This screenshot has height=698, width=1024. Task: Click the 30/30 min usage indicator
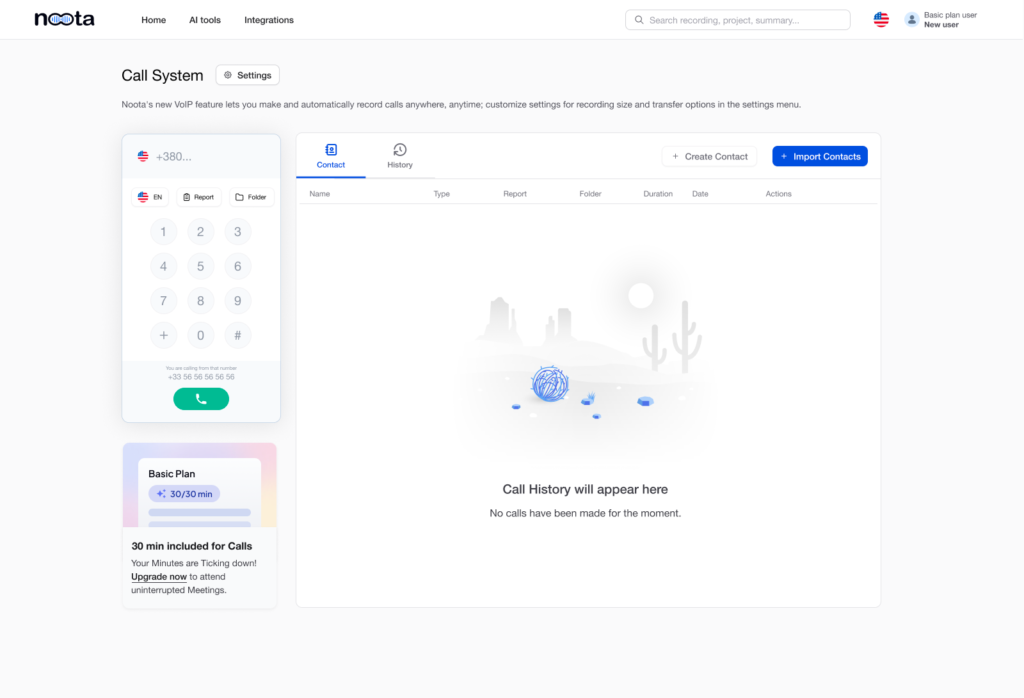click(x=184, y=493)
